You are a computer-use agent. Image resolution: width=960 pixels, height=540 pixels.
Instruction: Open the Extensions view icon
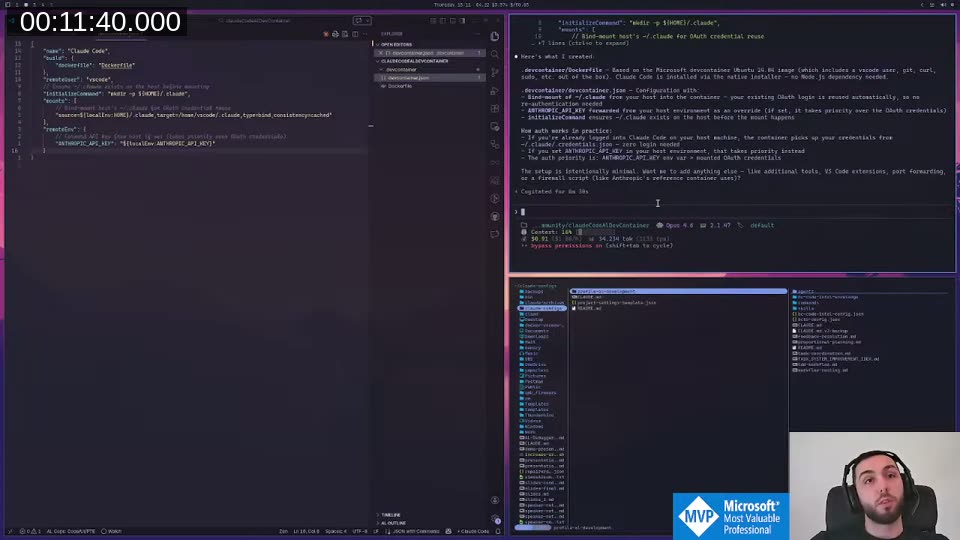point(495,108)
